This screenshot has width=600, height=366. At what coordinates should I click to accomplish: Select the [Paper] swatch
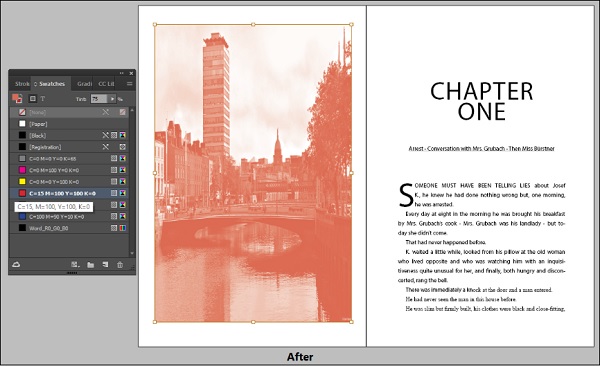coord(69,124)
